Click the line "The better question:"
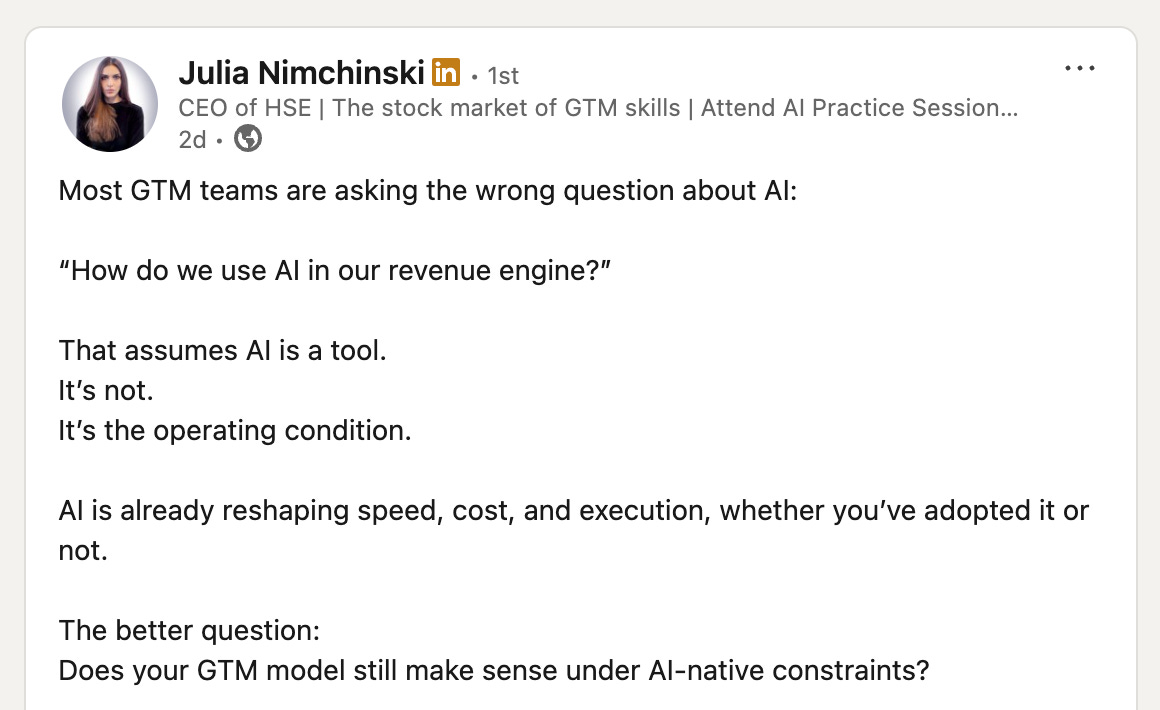 coord(189,630)
